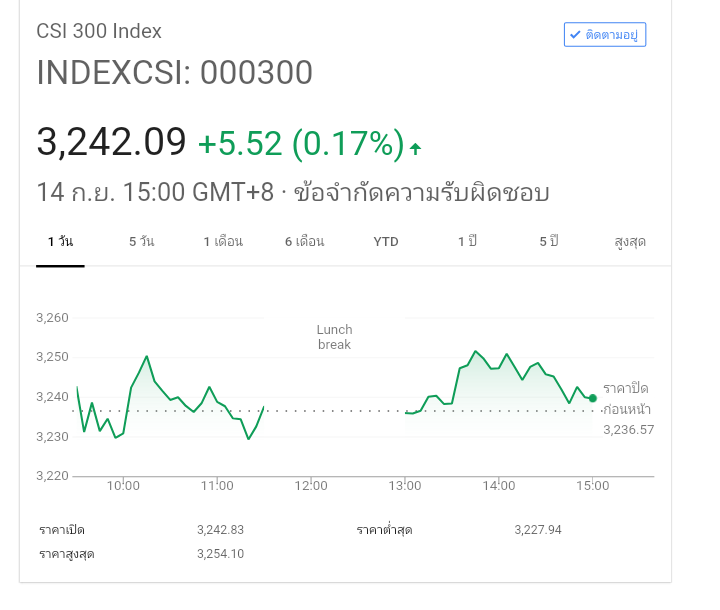The height and width of the screenshot is (610, 720).
Task: Click the INDEXCSI: 000300 ticker heading
Action: (x=174, y=72)
